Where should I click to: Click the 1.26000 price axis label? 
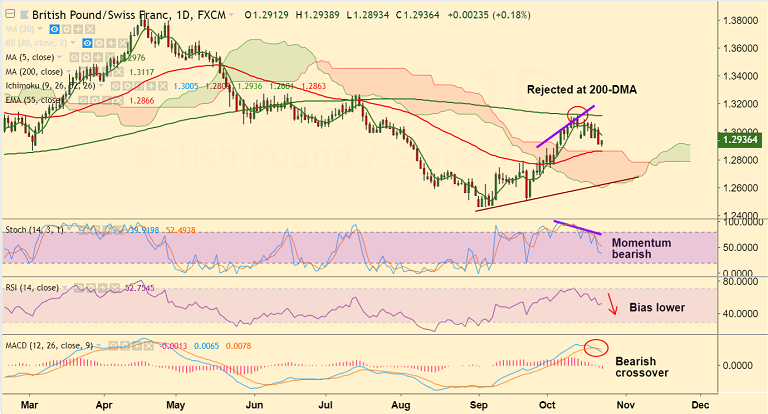[x=742, y=188]
